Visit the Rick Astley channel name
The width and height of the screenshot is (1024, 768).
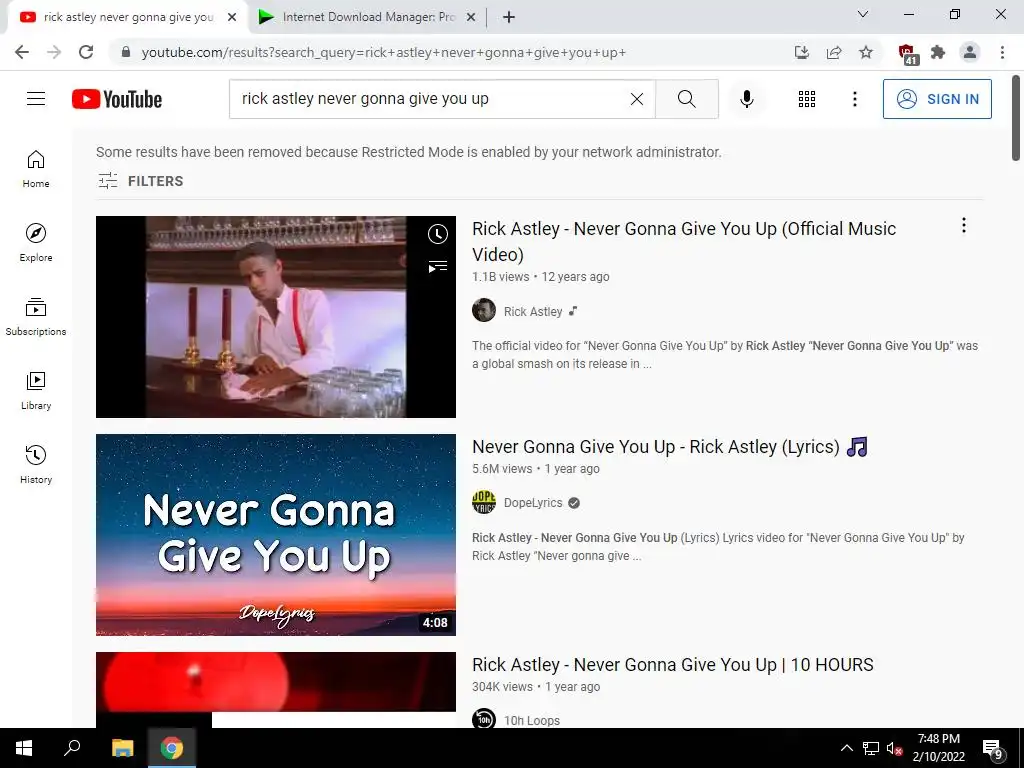click(533, 312)
